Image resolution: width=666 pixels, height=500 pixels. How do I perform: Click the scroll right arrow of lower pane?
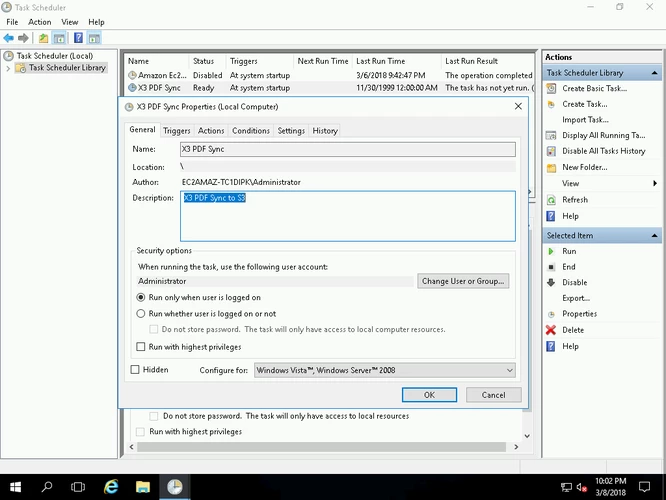[516, 447]
